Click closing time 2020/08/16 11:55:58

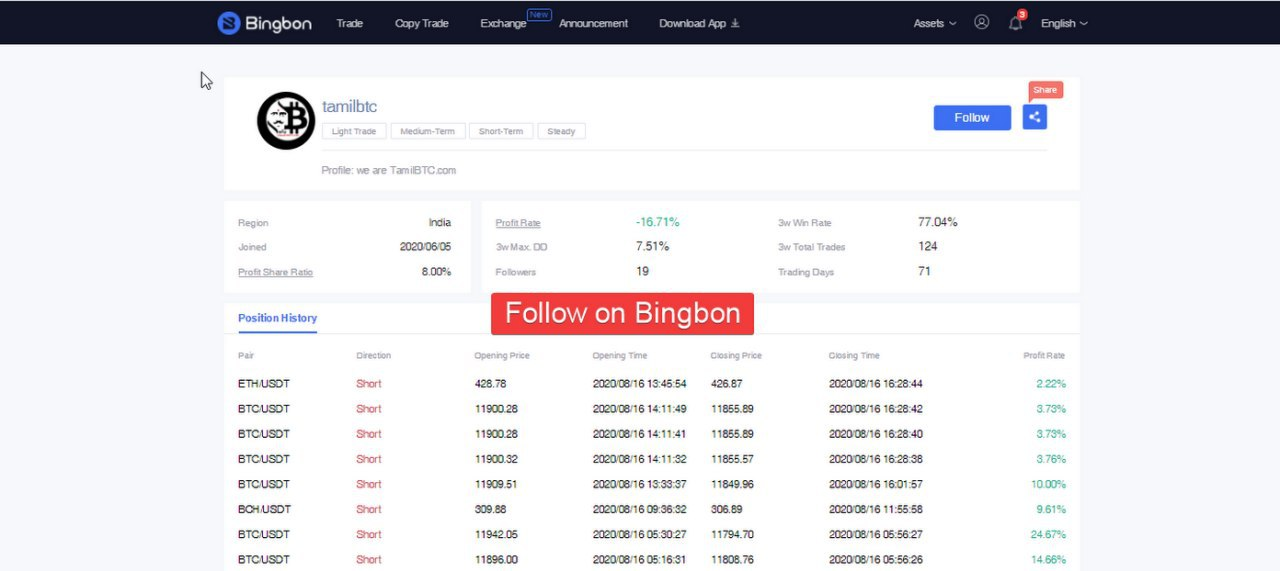pyautogui.click(x=875, y=509)
